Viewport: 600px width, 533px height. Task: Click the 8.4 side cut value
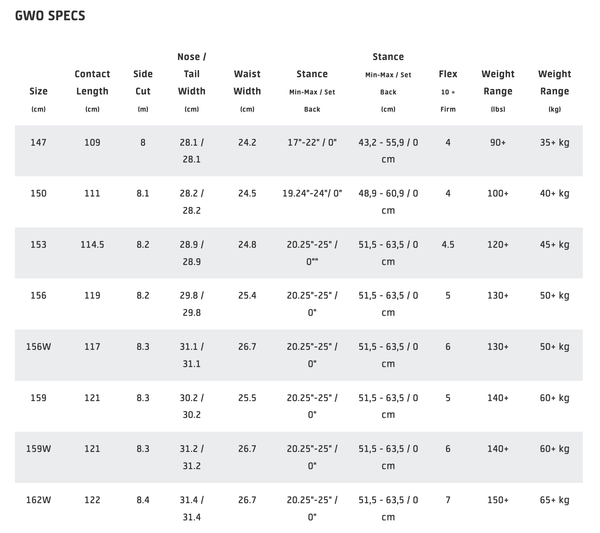pos(143,499)
